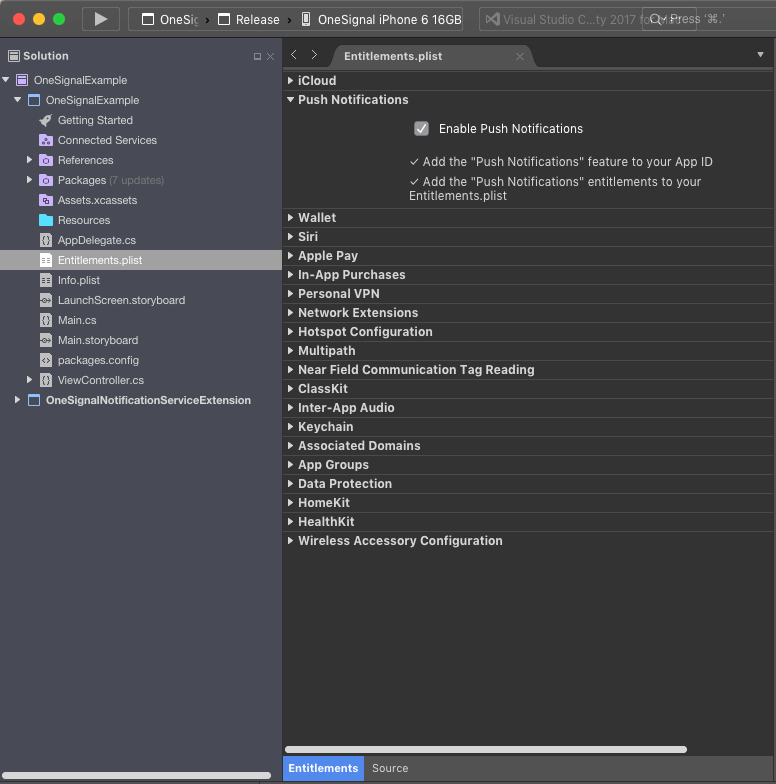Click the Main.storyboard file icon
Screen dimensions: 776x784
click(x=46, y=340)
